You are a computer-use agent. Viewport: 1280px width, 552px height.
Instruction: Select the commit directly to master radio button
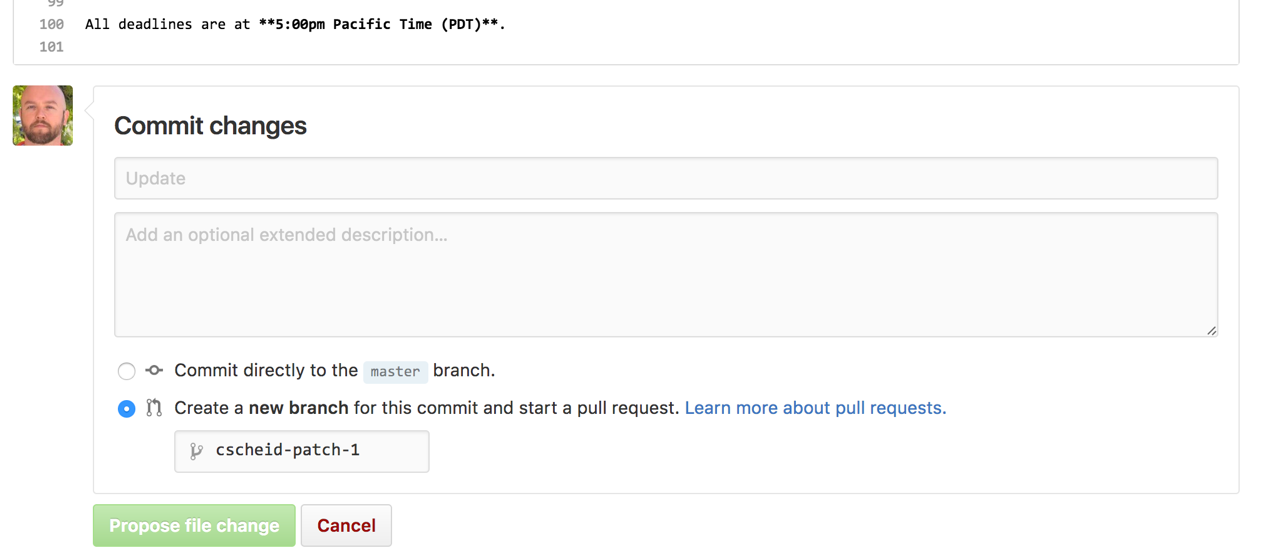126,371
